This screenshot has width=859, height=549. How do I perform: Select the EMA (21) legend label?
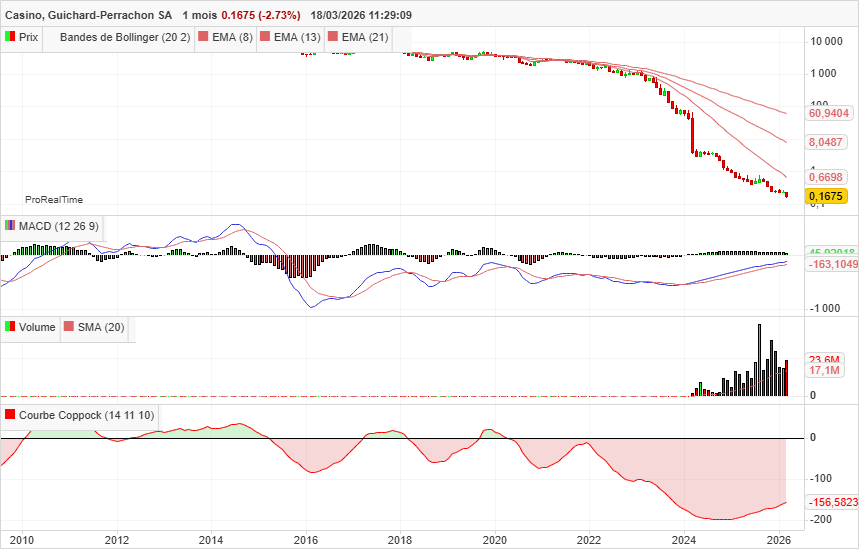[365, 37]
